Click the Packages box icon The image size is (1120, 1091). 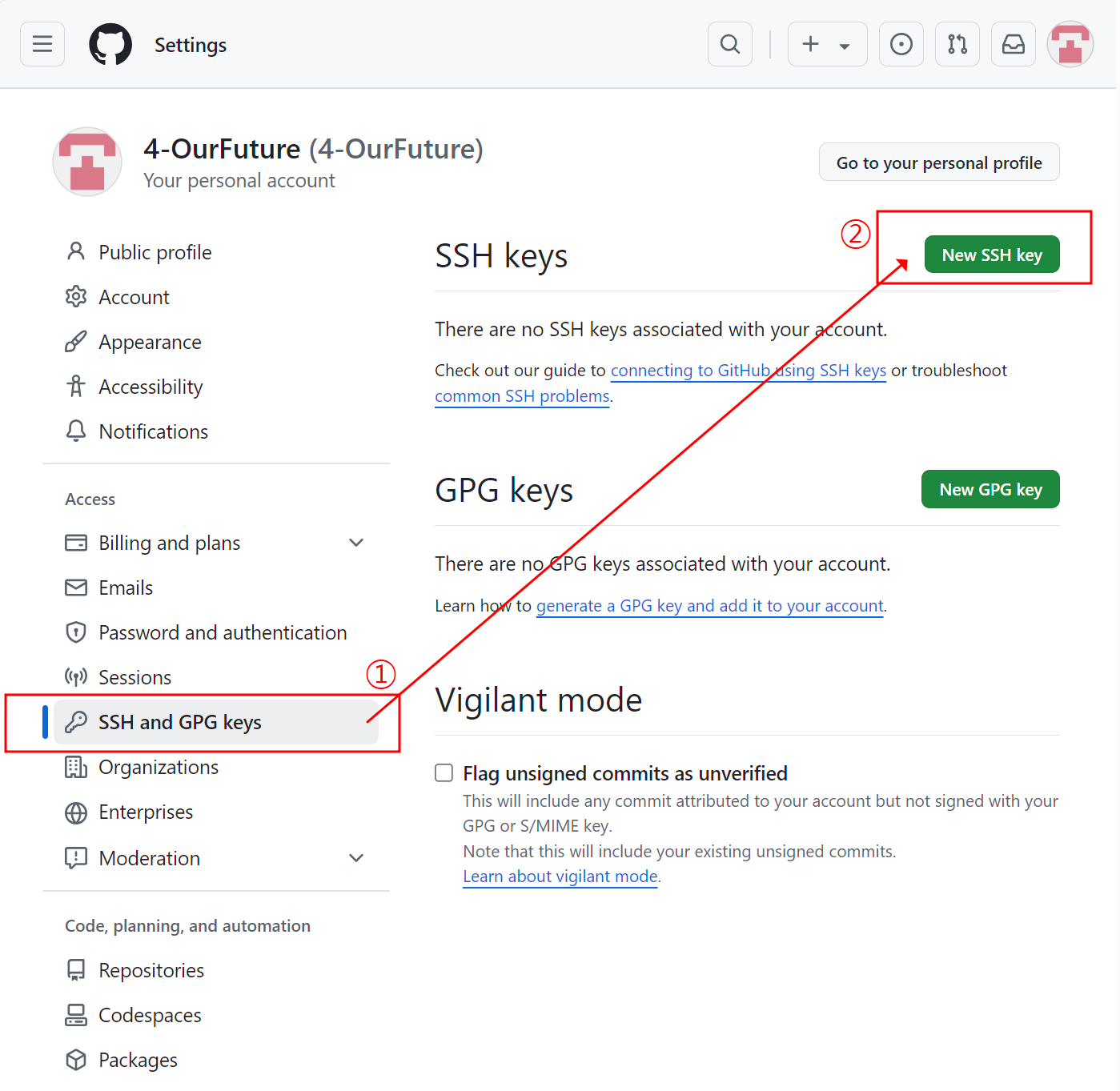76,1060
